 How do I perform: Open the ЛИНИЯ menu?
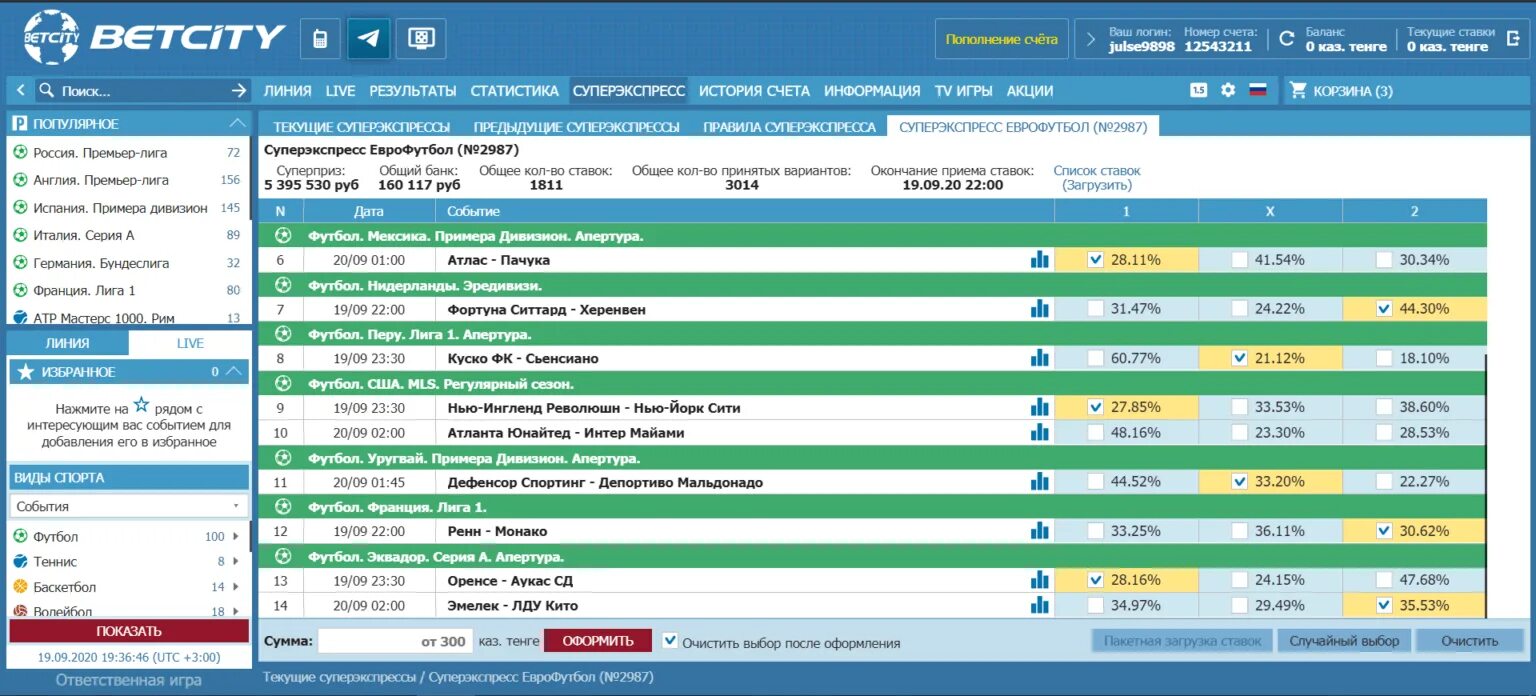287,90
